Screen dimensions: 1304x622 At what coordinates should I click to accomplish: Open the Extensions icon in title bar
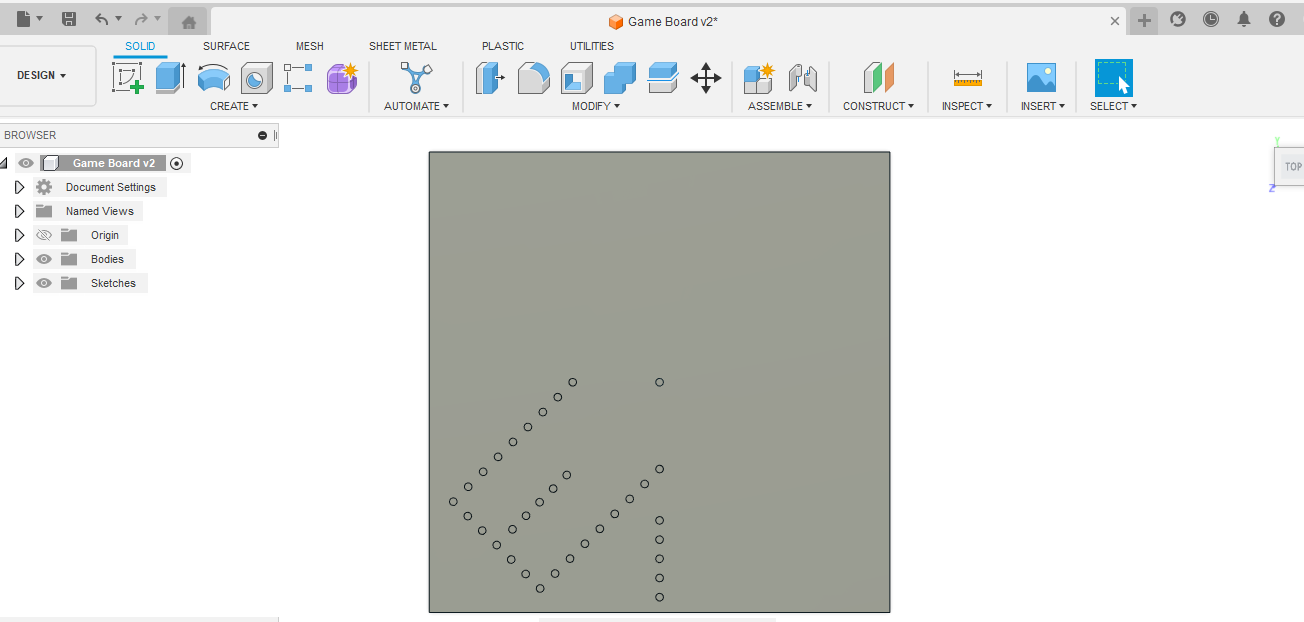(1178, 19)
